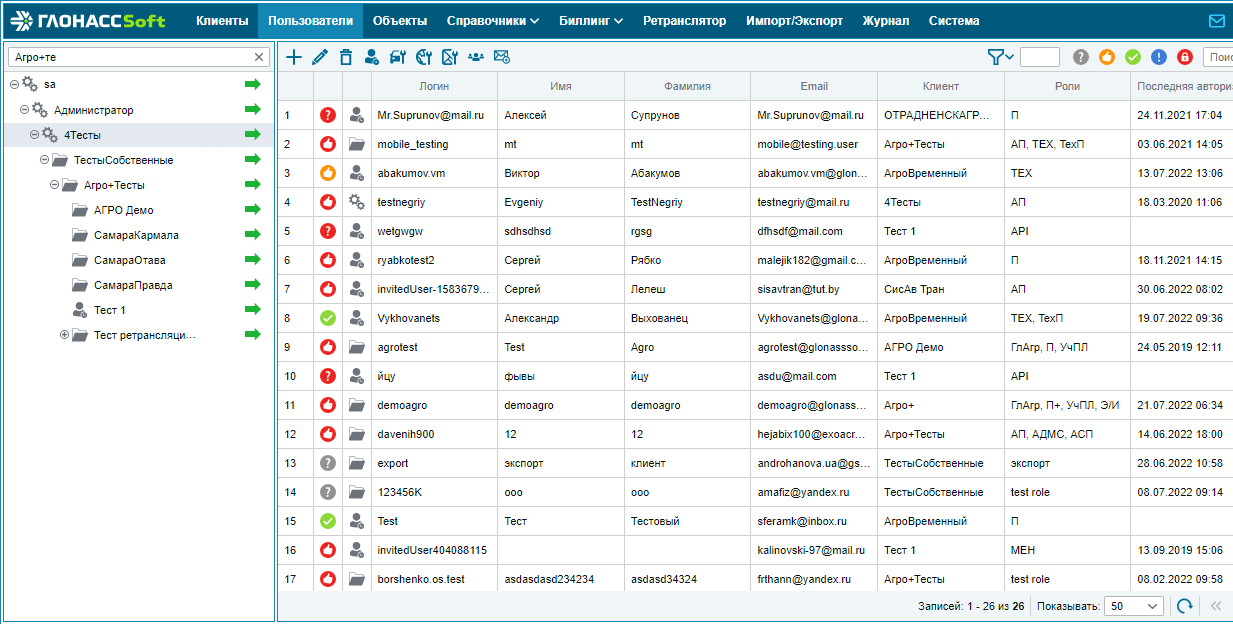Click the first-page double-arrow in the pager
Image resolution: width=1233 pixels, height=624 pixels.
(x=1217, y=606)
